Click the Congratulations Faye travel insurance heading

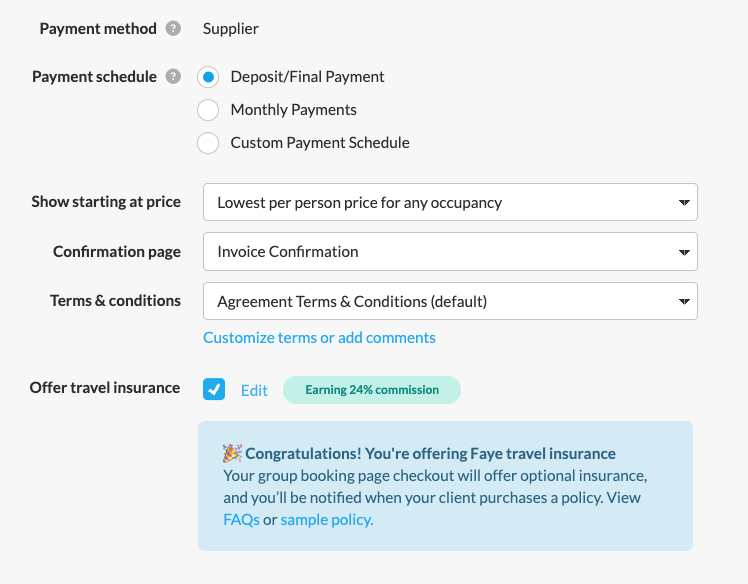click(x=430, y=454)
